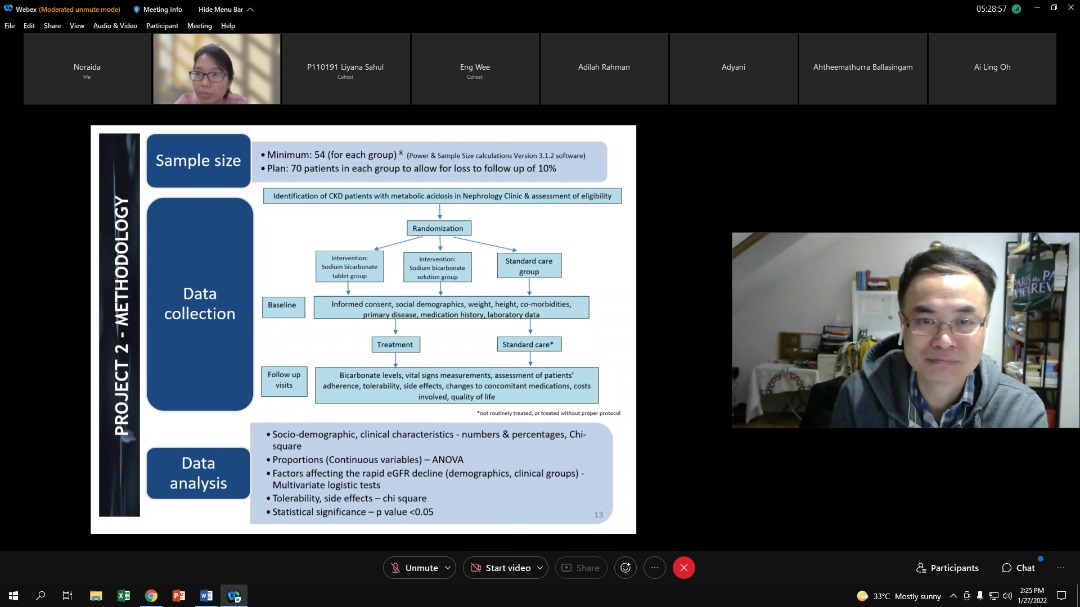Open the Participants panel
This screenshot has height=607, width=1080.
(947, 568)
